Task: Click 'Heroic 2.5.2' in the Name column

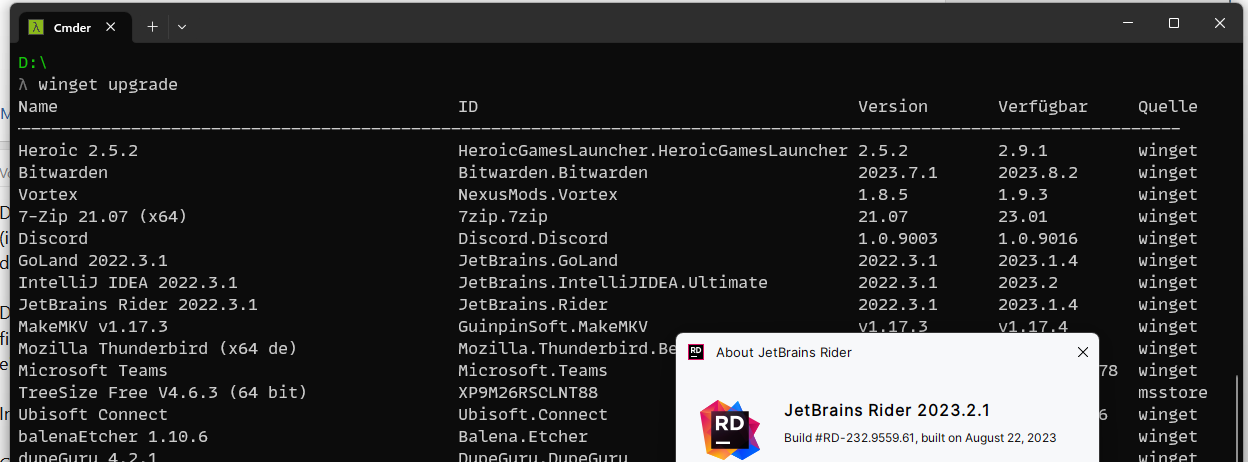Action: click(x=78, y=151)
